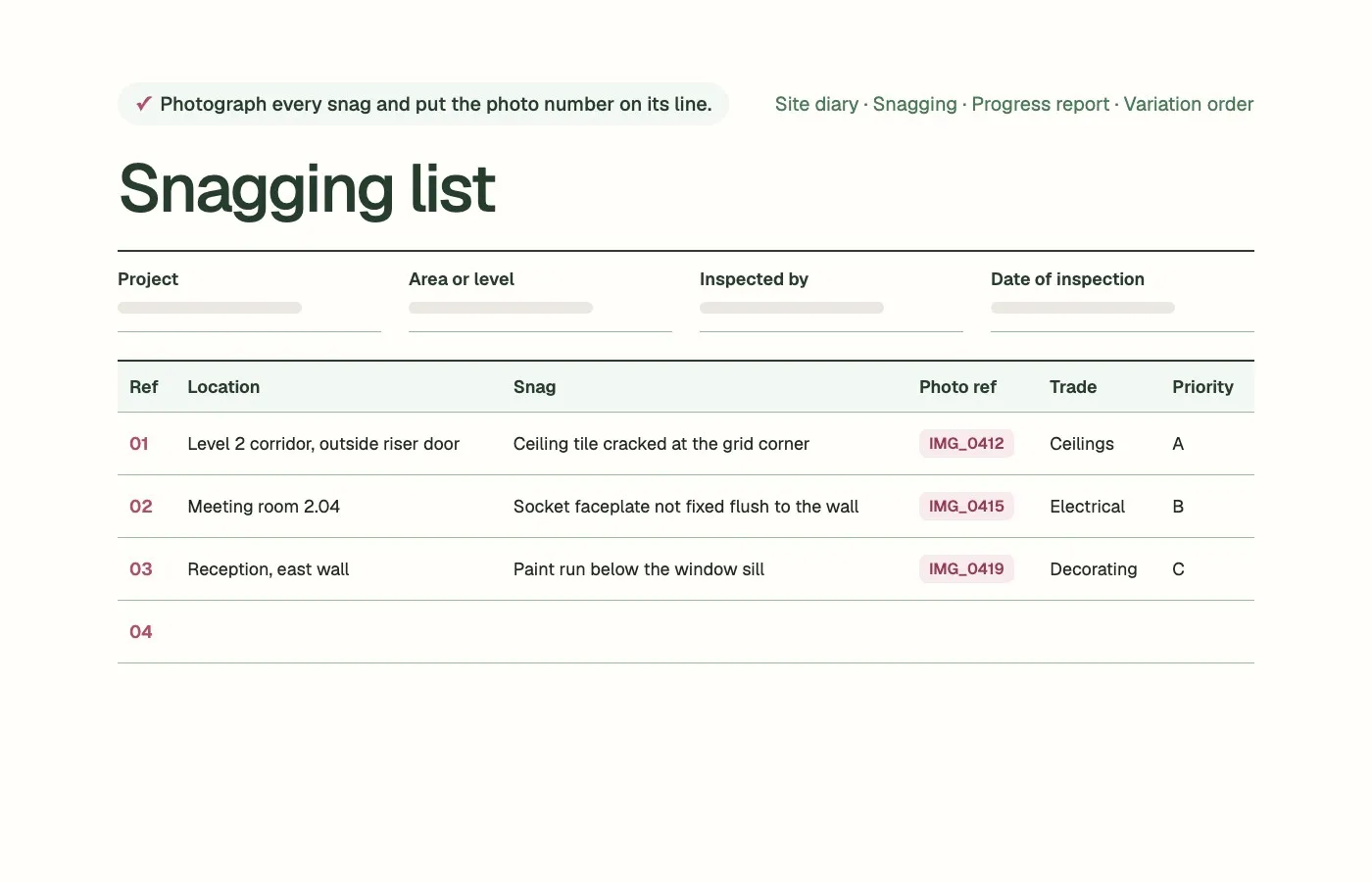Click the 'Photograph every snag' tip text
This screenshot has height=882, width=1372.
point(436,104)
